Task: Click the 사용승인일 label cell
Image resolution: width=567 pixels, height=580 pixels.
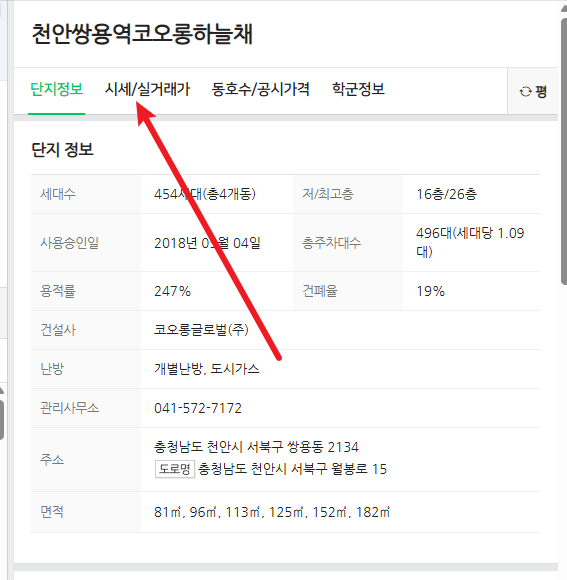Action: tap(86, 243)
